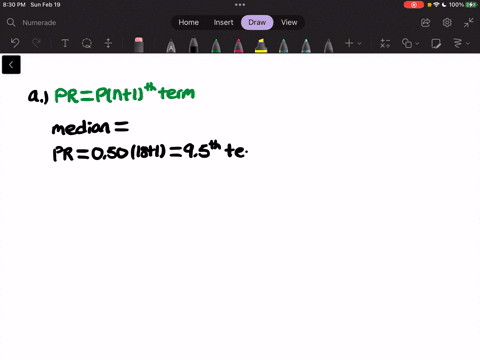Choose the pink-red pen
Image resolution: width=480 pixels, height=360 pixels.
pos(238,45)
